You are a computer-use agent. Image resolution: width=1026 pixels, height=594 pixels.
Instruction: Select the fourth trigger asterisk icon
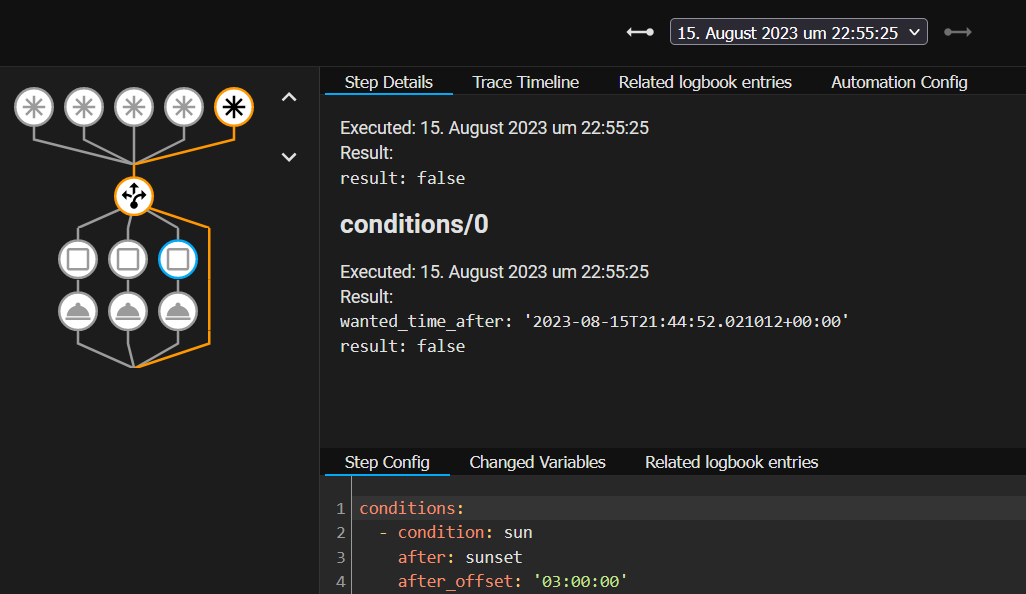[x=184, y=107]
